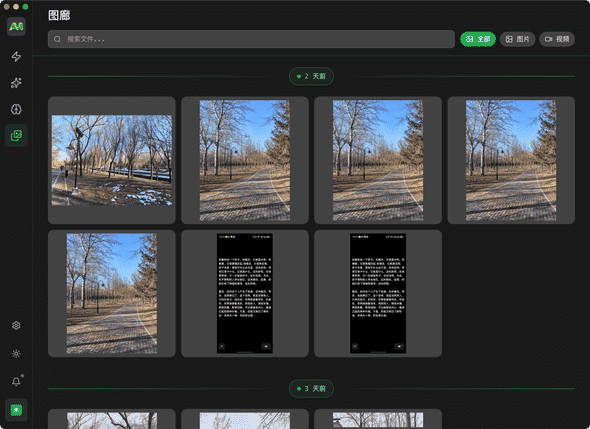Collapse the 2 天前 date group
This screenshot has width=590, height=429.
point(311,76)
